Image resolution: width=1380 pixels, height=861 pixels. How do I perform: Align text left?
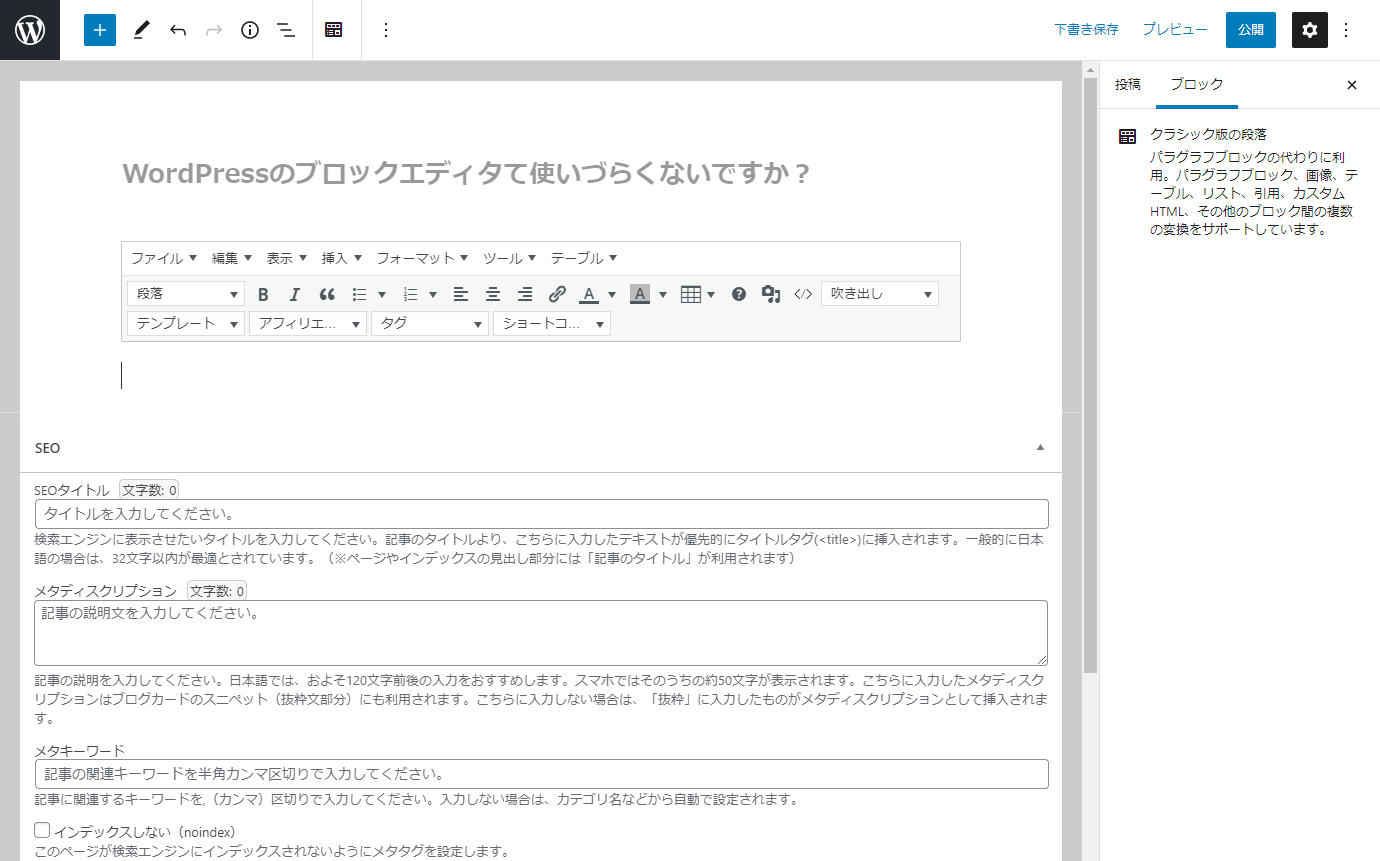460,294
